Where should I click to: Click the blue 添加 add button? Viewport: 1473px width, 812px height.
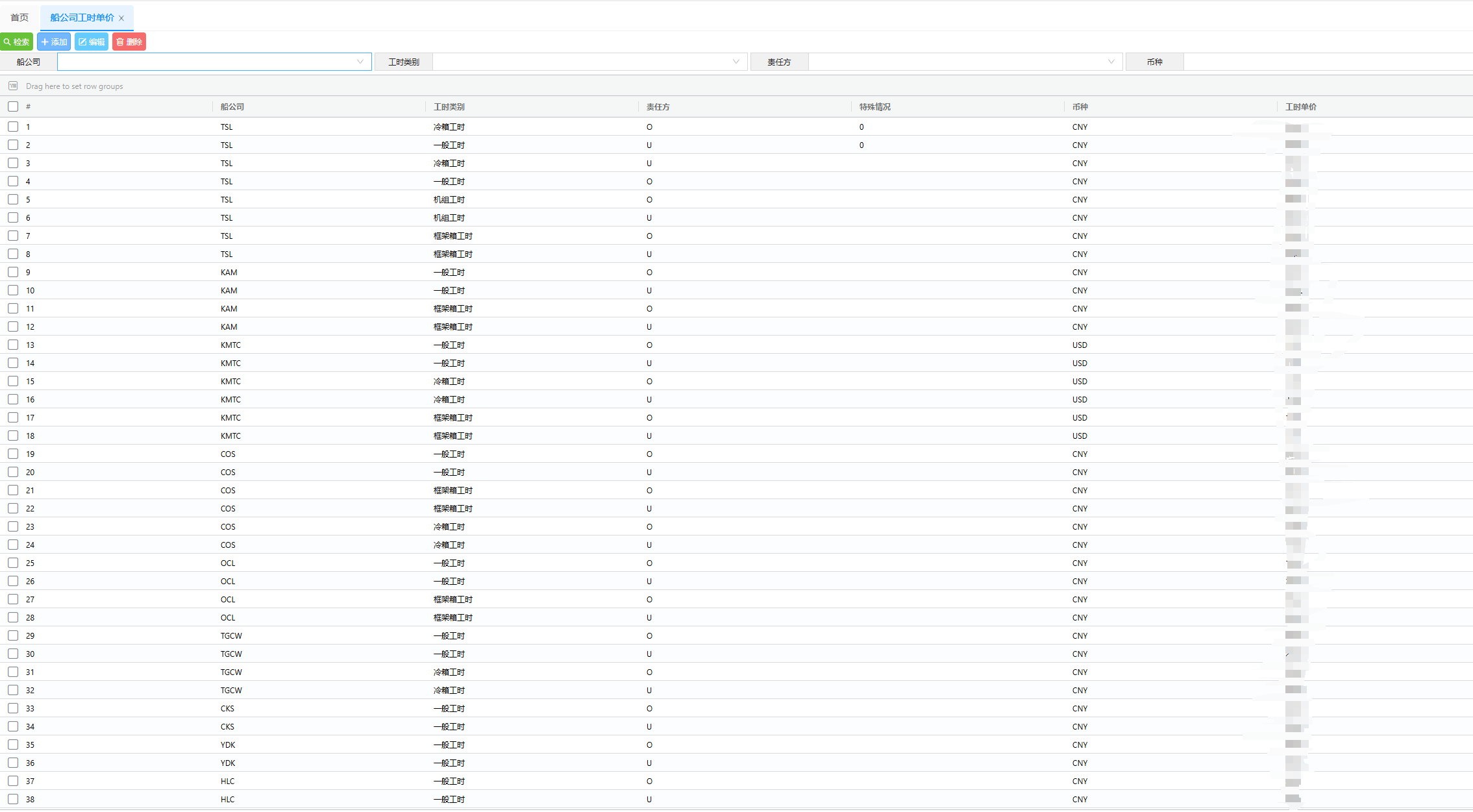click(54, 42)
